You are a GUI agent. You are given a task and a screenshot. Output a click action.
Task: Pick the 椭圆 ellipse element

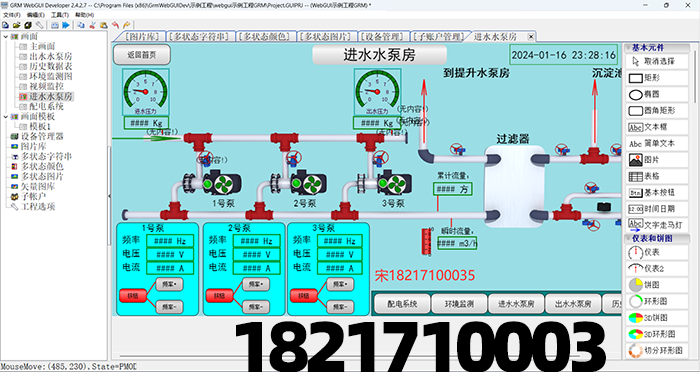coord(657,94)
